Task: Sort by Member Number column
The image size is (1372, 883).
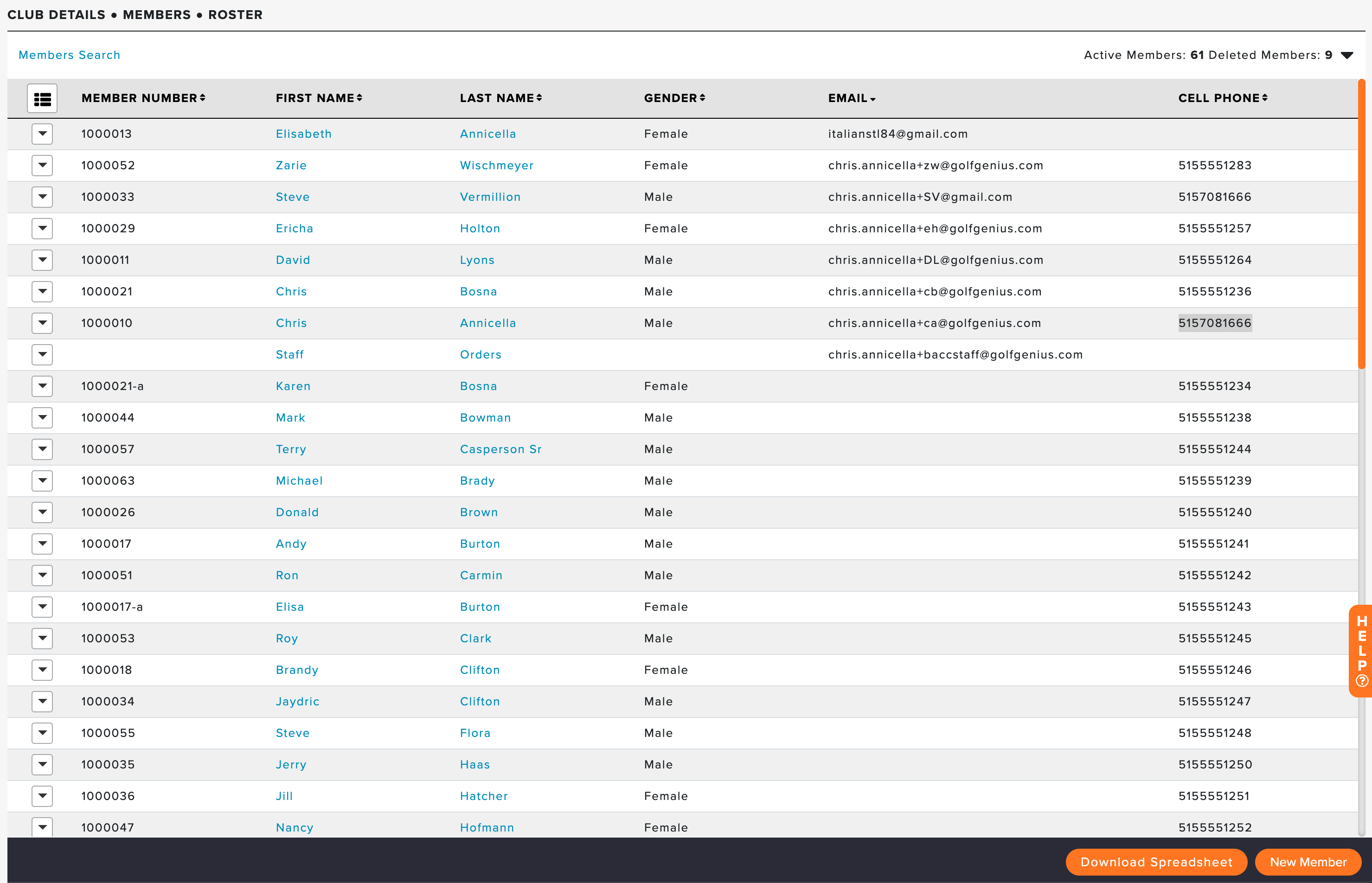Action: 143,98
